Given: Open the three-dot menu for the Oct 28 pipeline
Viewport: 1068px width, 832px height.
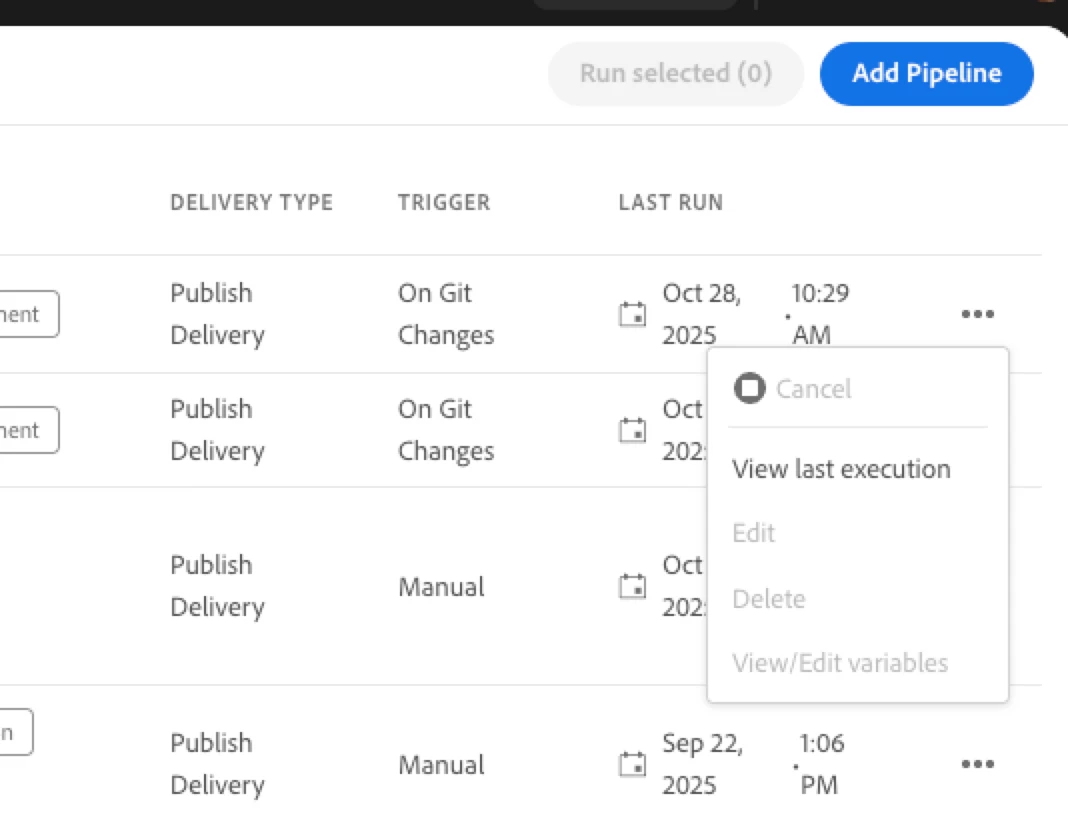Looking at the screenshot, I should [x=977, y=314].
